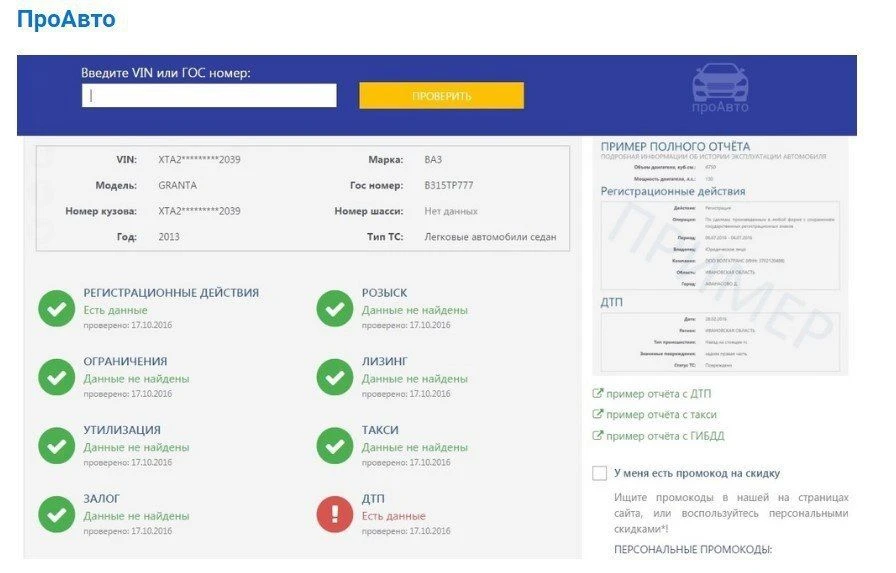
Task: Select the ДТП Есть данные result text
Action: 394,516
